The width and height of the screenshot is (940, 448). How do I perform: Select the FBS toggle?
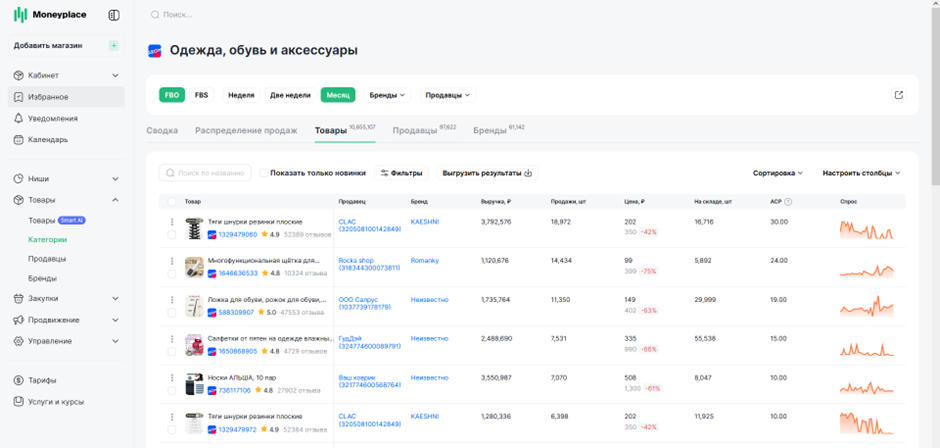(x=201, y=95)
